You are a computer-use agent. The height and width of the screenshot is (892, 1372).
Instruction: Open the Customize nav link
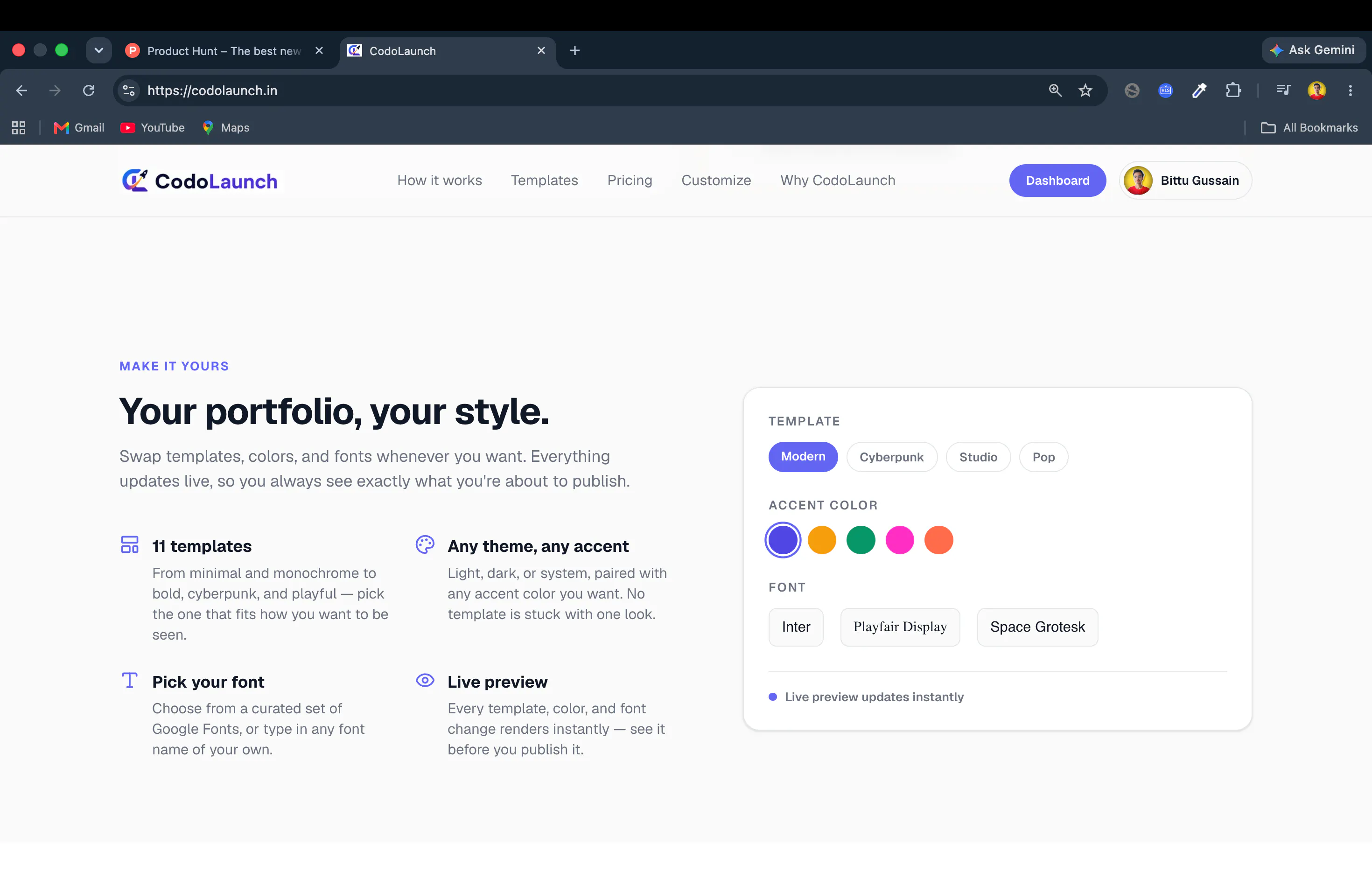point(716,181)
